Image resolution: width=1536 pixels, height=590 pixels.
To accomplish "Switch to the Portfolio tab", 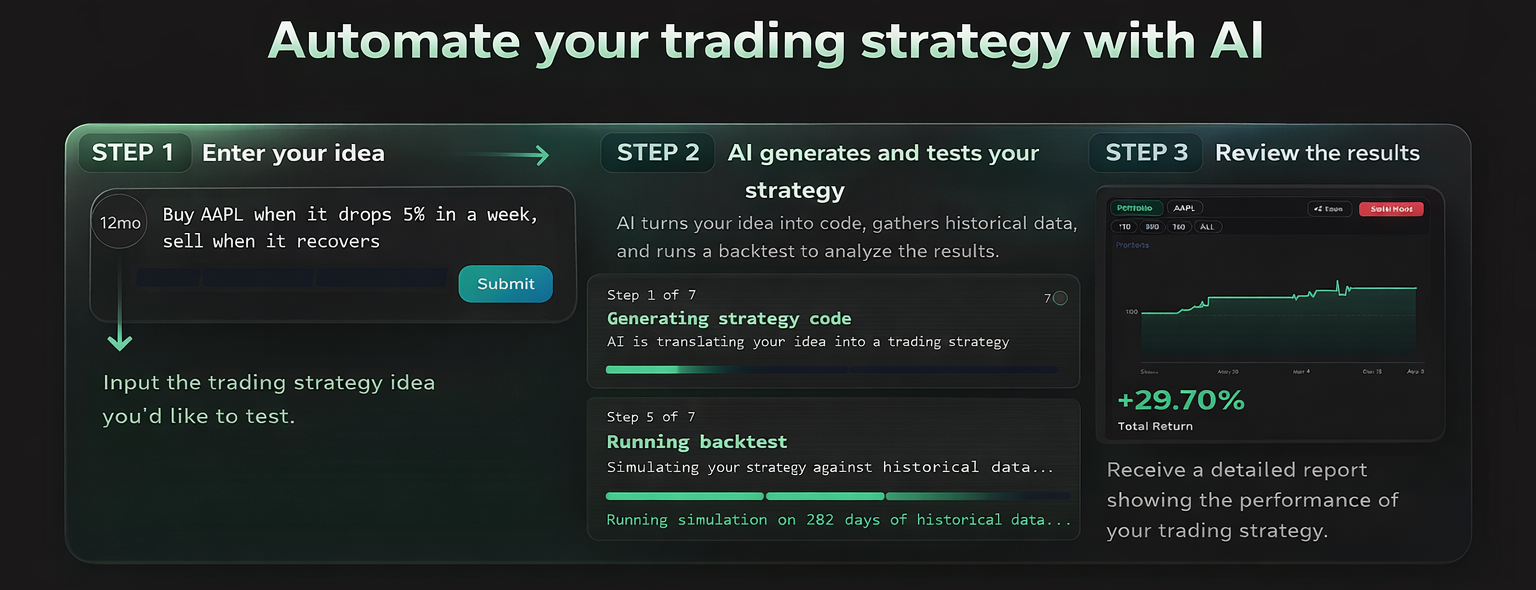I will point(1137,208).
